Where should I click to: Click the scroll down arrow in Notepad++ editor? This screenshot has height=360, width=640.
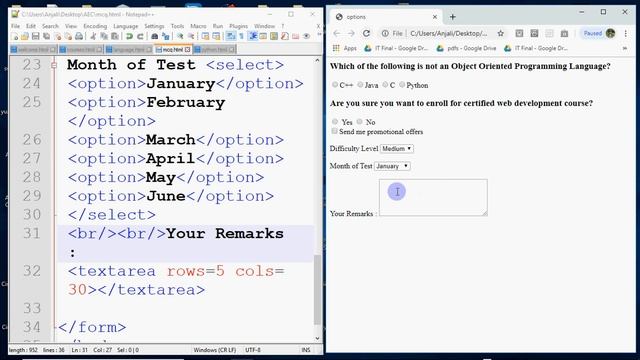click(317, 338)
